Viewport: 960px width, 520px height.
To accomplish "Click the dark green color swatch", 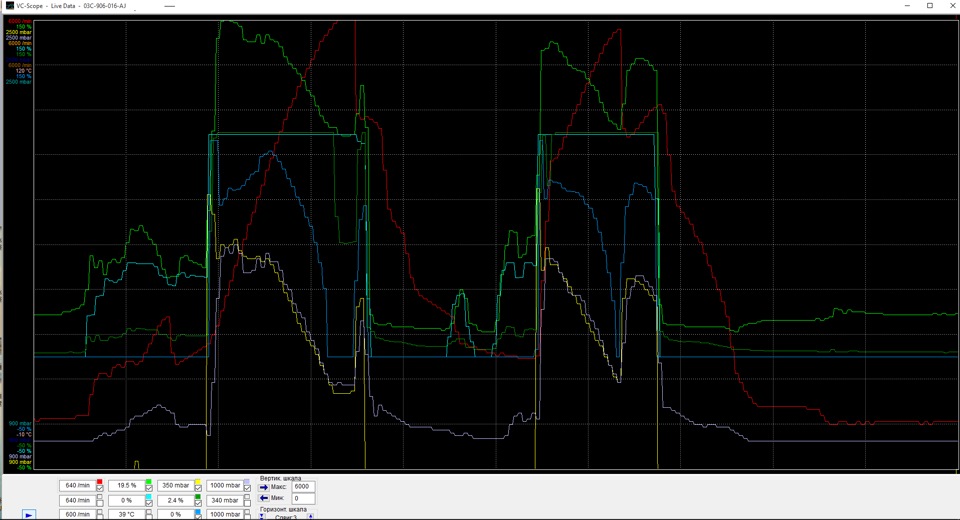I will 198,497.
